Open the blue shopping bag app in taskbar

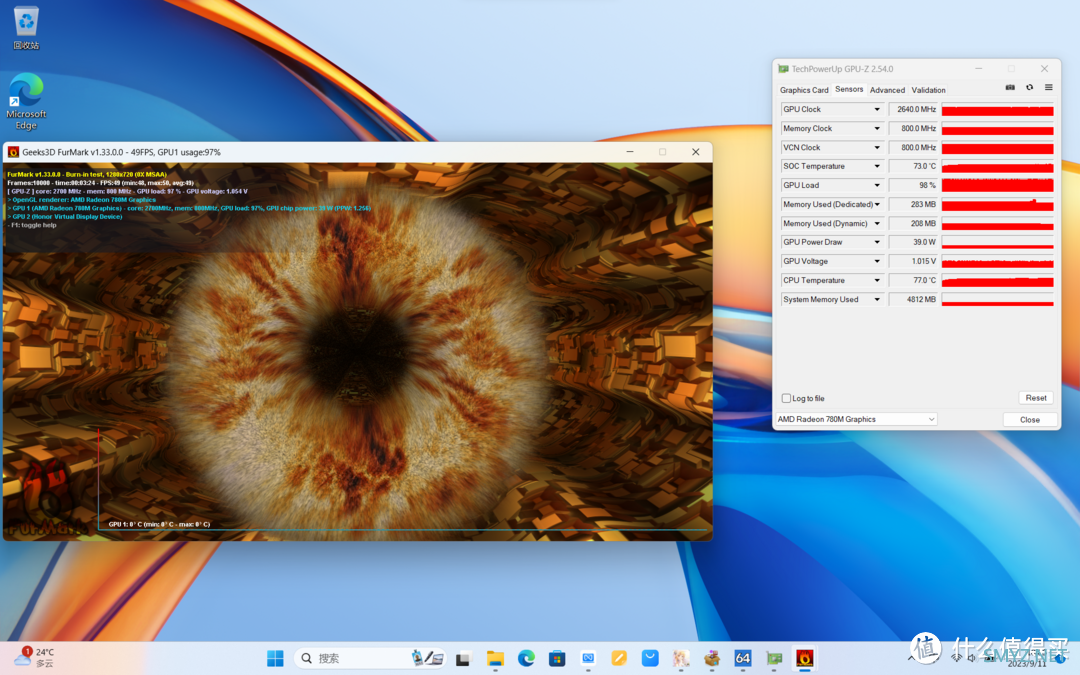(x=650, y=658)
